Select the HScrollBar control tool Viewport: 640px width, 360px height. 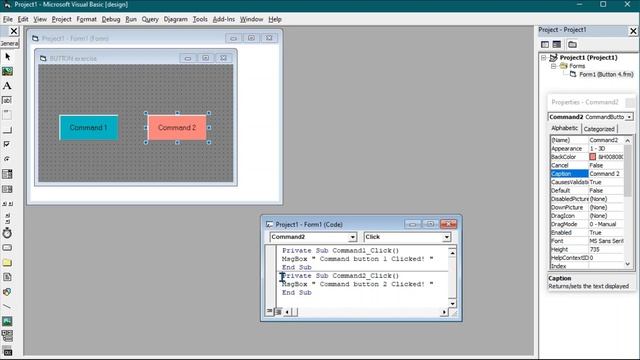7,204
